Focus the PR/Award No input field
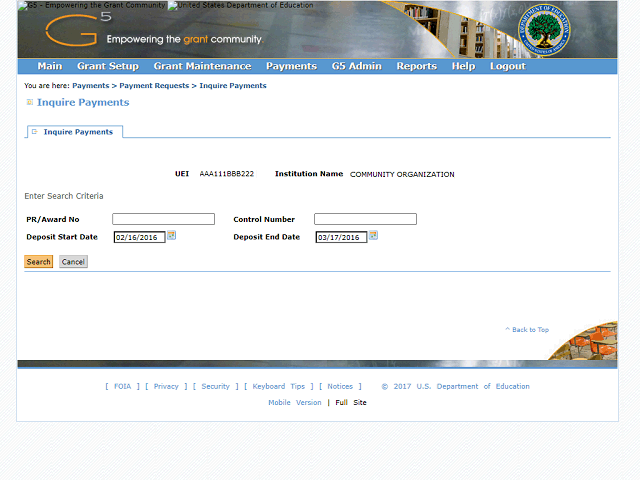This screenshot has height=480, width=640. coord(163,219)
